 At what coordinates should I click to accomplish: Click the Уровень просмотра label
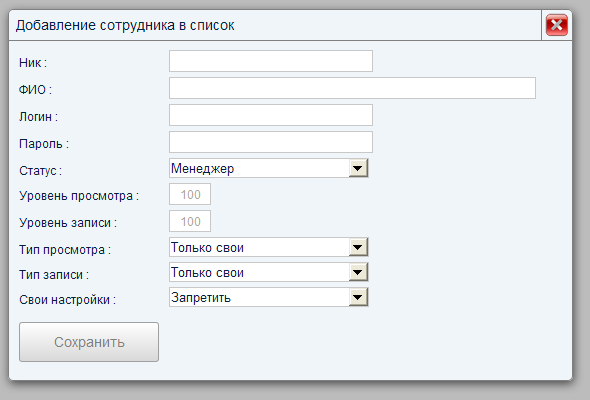79,196
